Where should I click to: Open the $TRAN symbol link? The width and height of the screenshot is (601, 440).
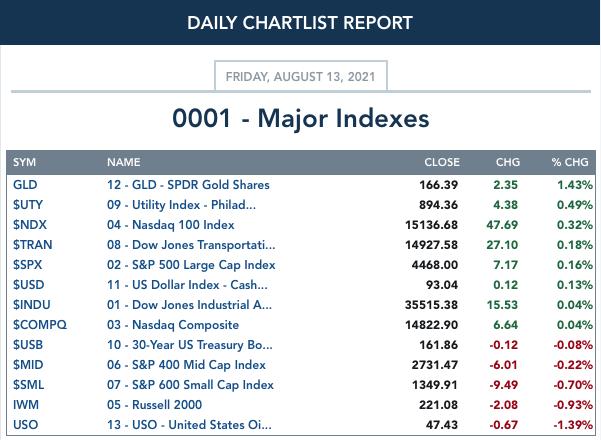click(x=33, y=245)
